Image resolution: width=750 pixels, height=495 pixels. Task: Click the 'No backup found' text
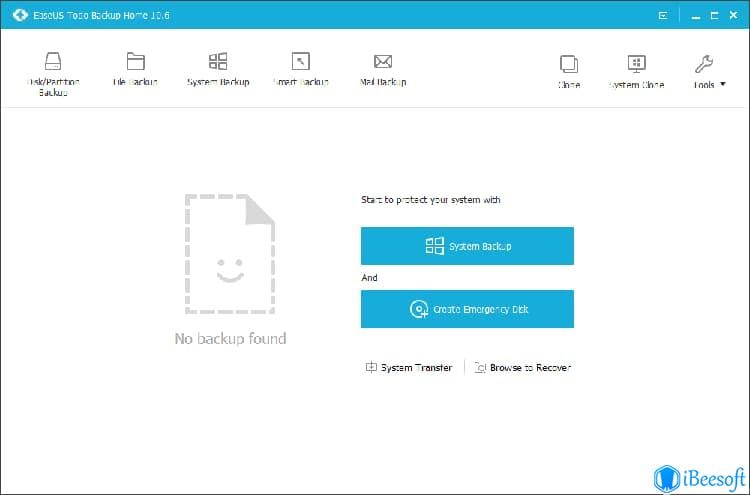(231, 339)
